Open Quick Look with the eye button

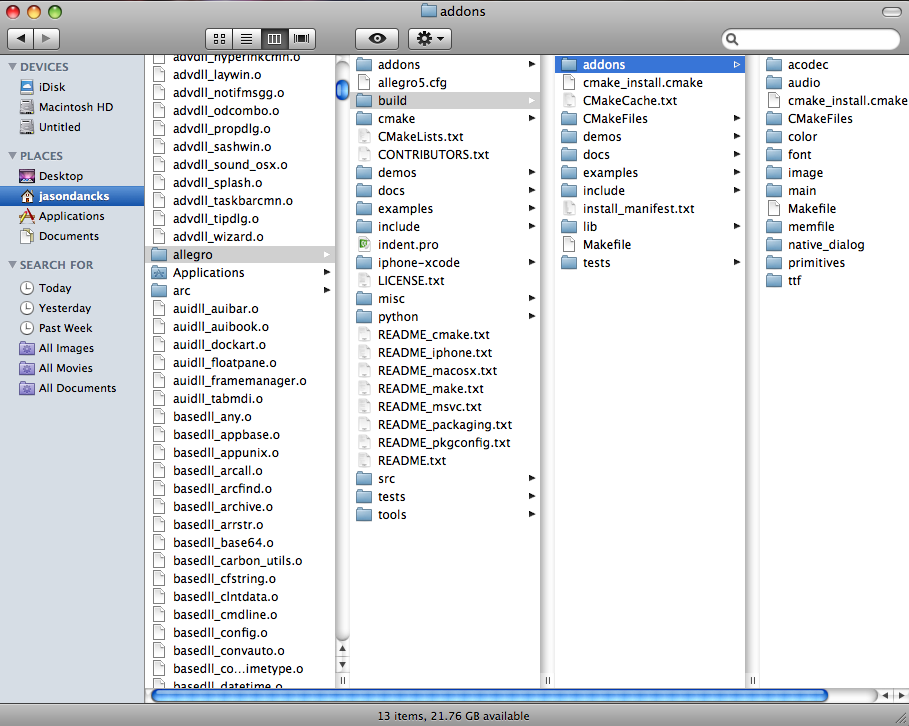(x=377, y=39)
